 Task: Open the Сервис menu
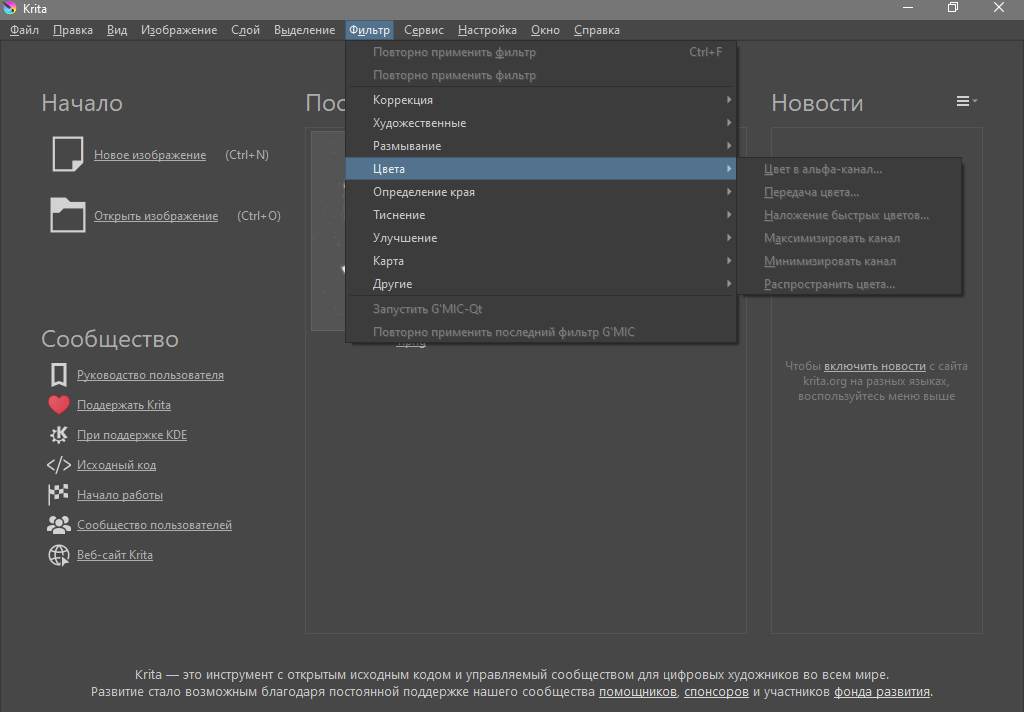point(424,30)
